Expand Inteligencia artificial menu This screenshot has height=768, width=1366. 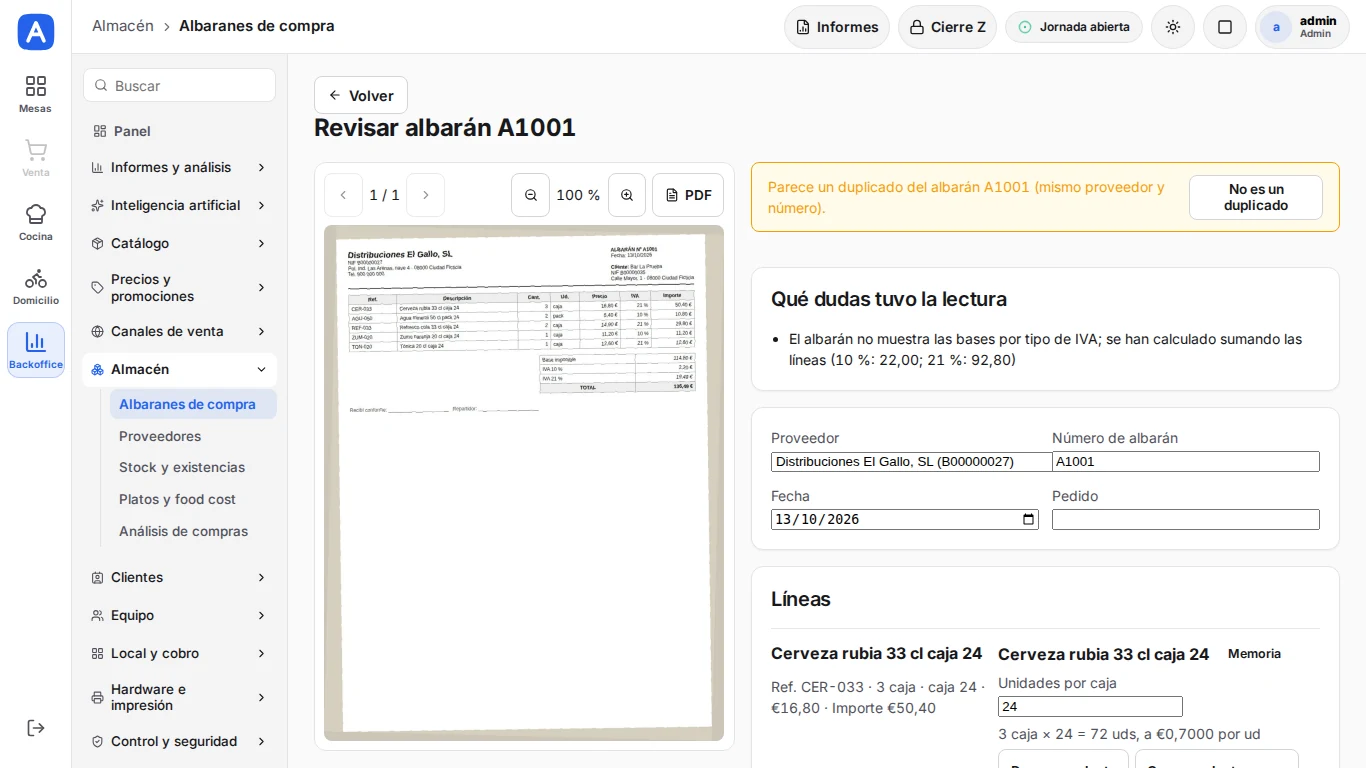(180, 205)
